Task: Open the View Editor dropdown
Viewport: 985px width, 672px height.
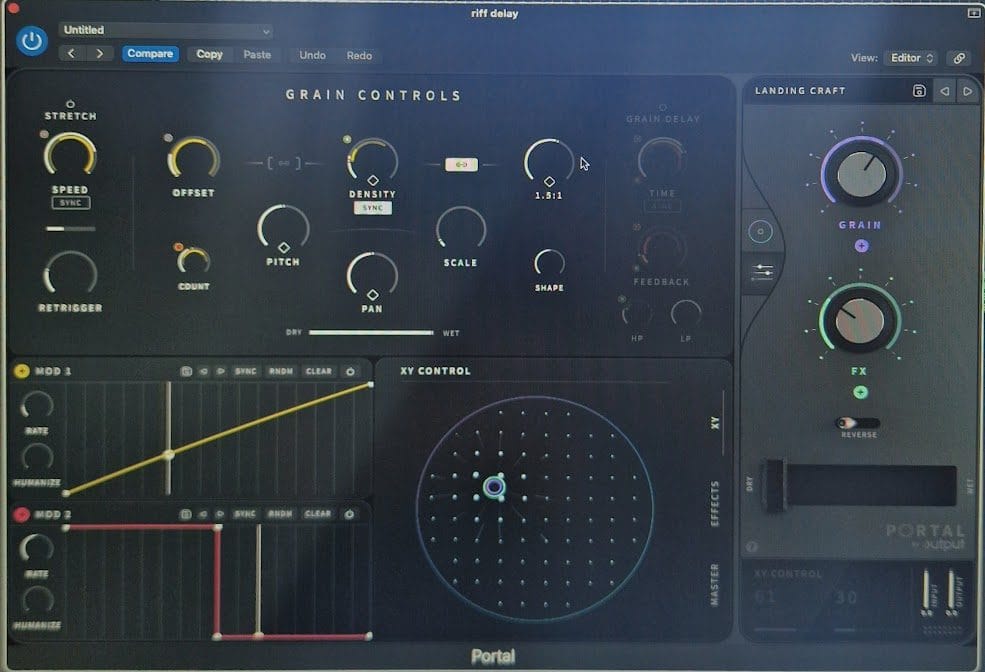Action: coord(910,58)
